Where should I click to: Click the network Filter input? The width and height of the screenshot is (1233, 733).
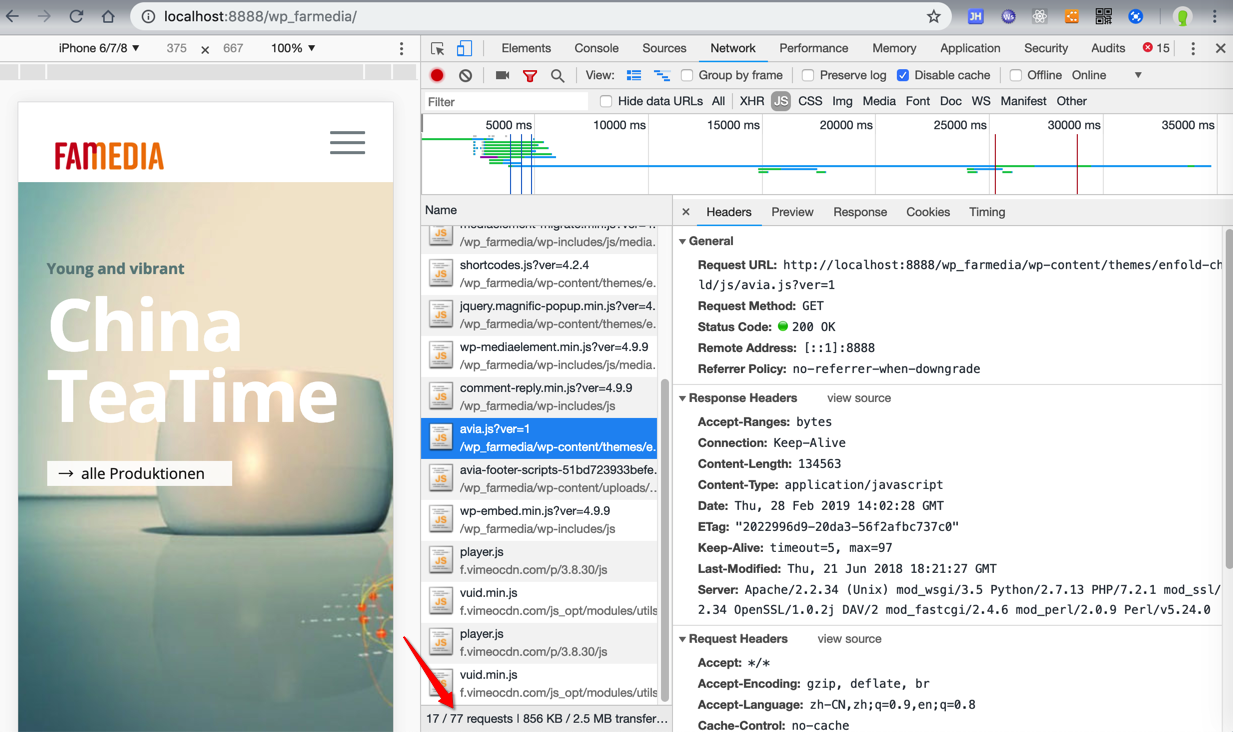[505, 101]
